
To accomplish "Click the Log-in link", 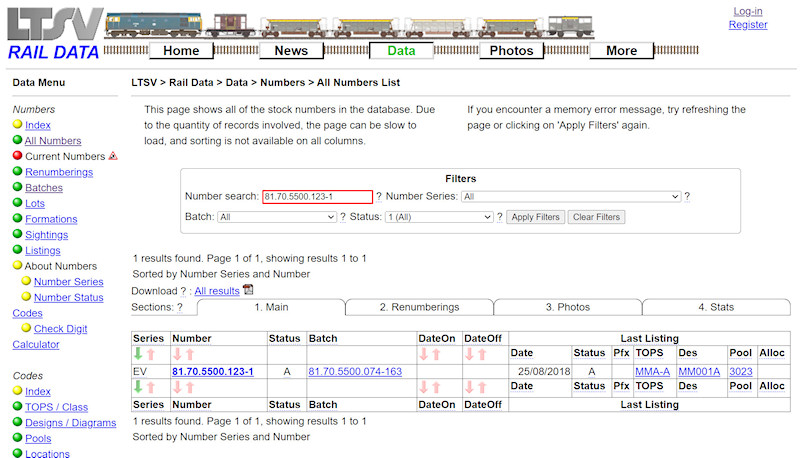I will [747, 11].
